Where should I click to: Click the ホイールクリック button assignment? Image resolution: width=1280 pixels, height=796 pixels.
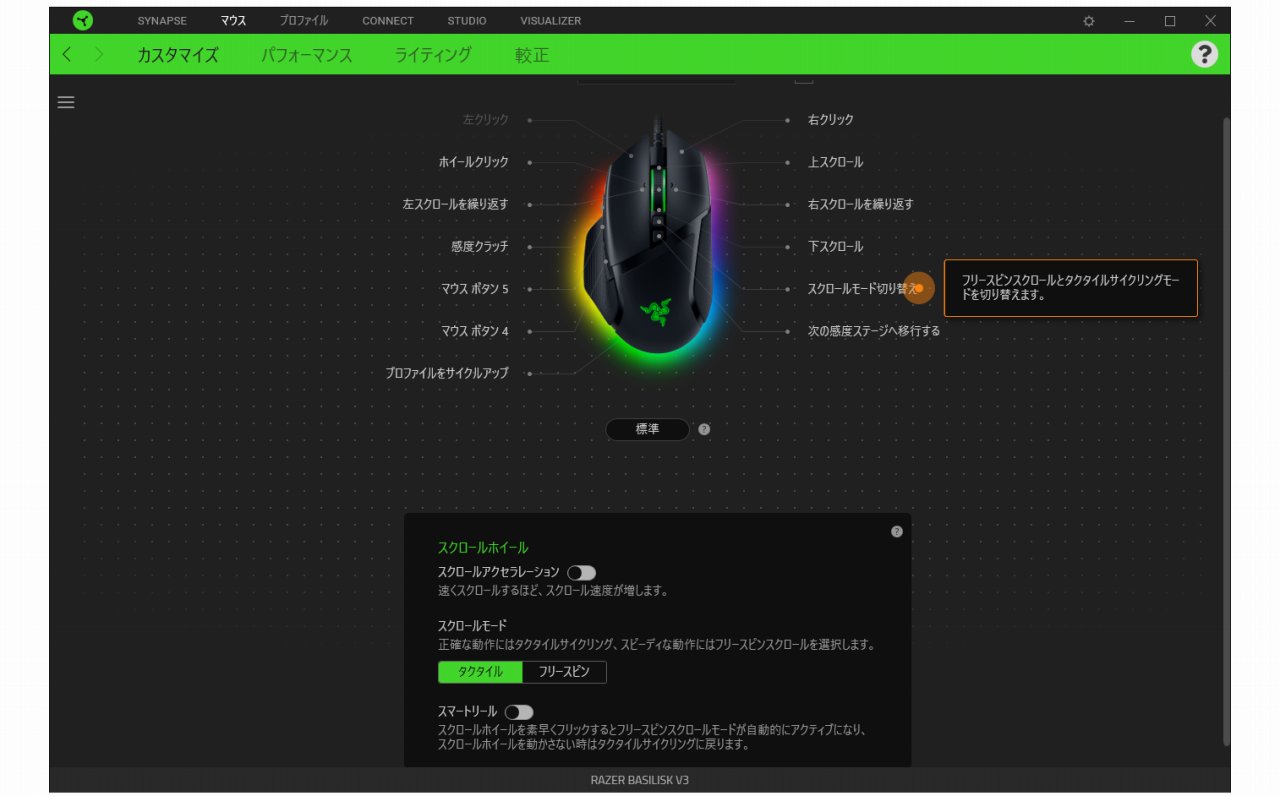point(473,162)
